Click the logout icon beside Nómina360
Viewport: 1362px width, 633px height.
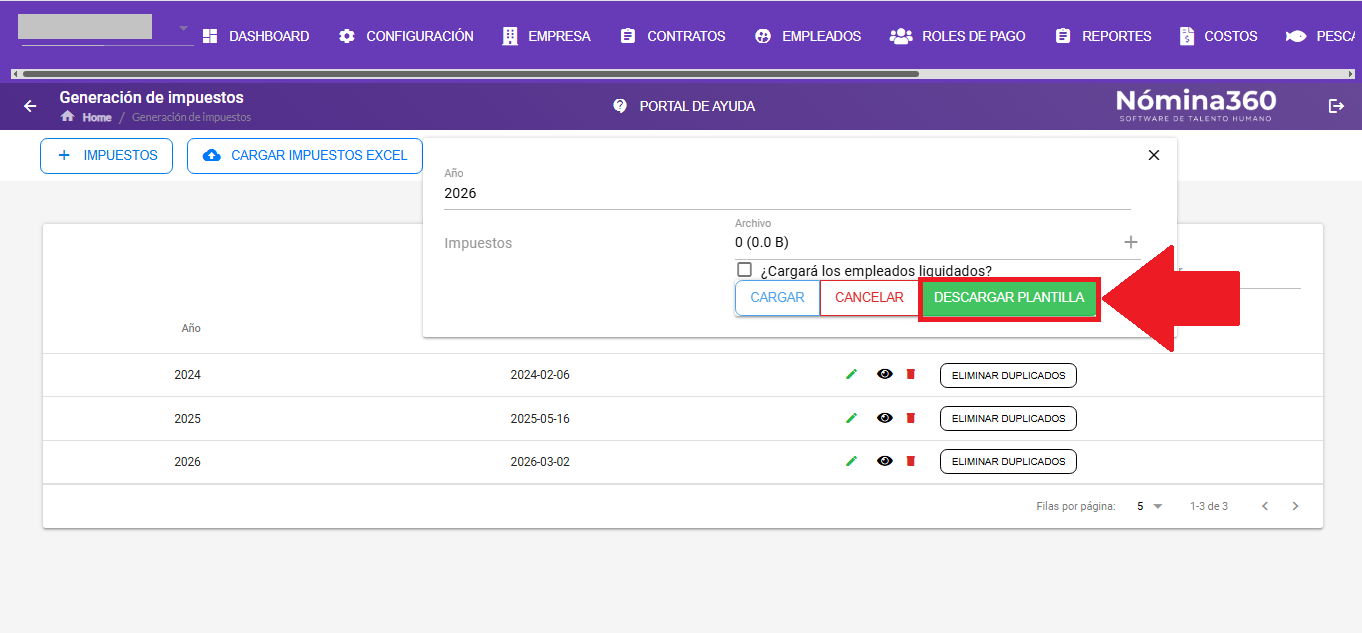pyautogui.click(x=1336, y=106)
